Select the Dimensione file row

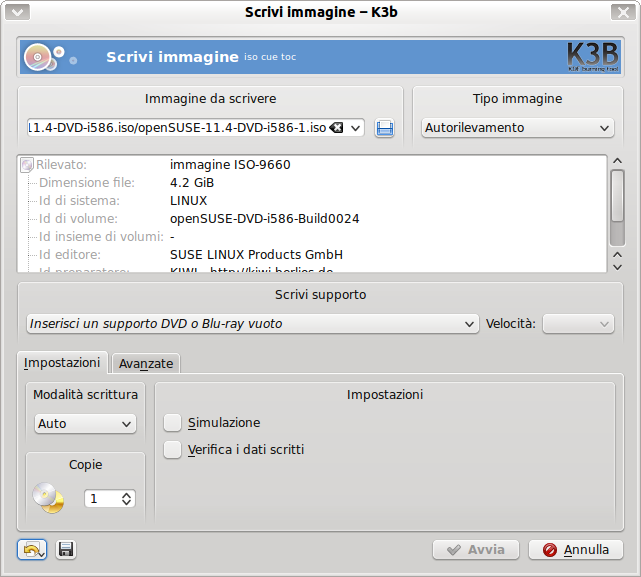313,183
